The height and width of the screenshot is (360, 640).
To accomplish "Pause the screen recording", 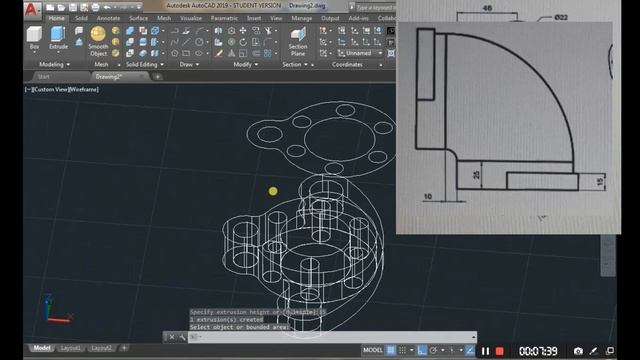I will [x=485, y=351].
